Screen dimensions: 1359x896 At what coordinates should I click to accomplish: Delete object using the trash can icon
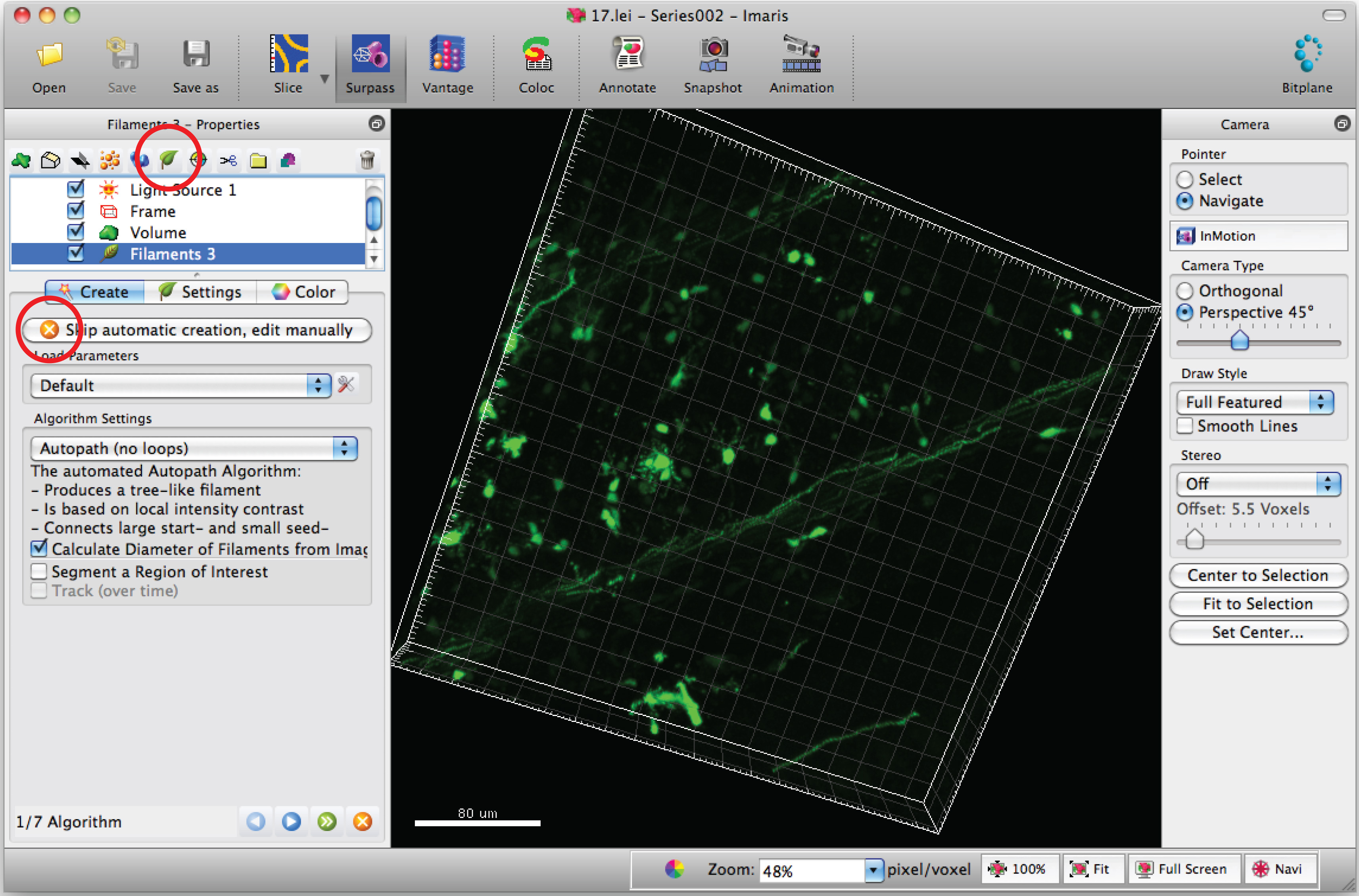coord(367,160)
